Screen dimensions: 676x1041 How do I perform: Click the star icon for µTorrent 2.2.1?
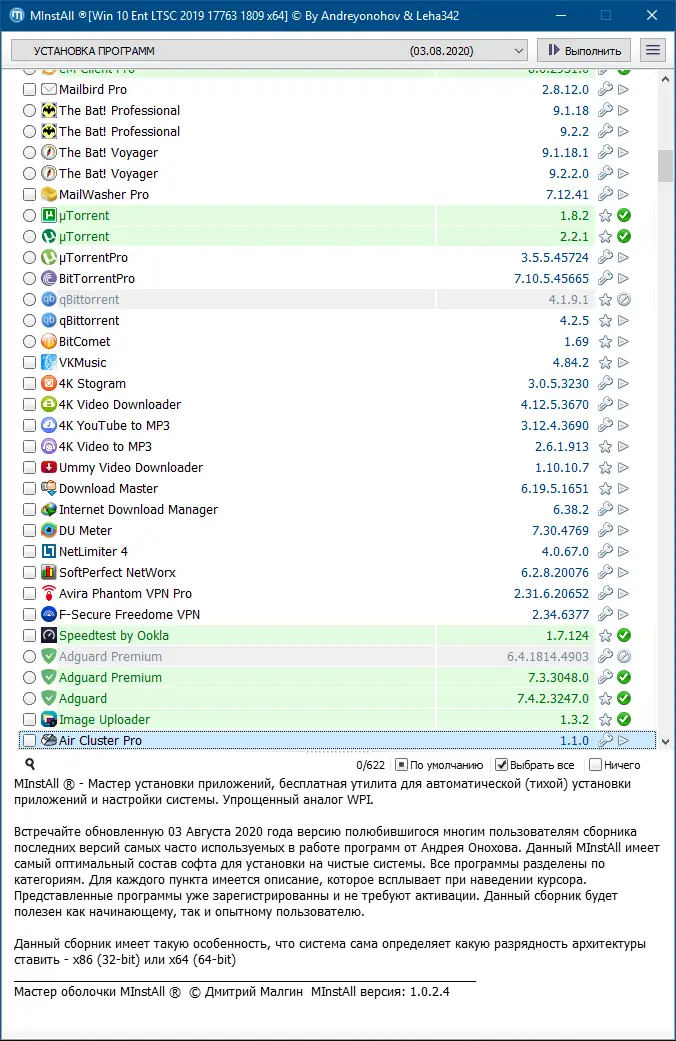[x=605, y=236]
